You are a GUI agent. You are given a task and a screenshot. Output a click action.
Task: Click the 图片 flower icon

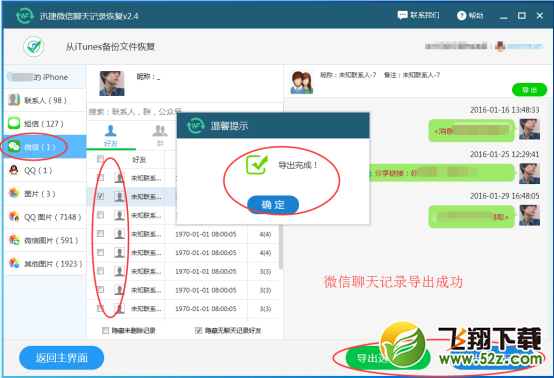click(x=14, y=193)
